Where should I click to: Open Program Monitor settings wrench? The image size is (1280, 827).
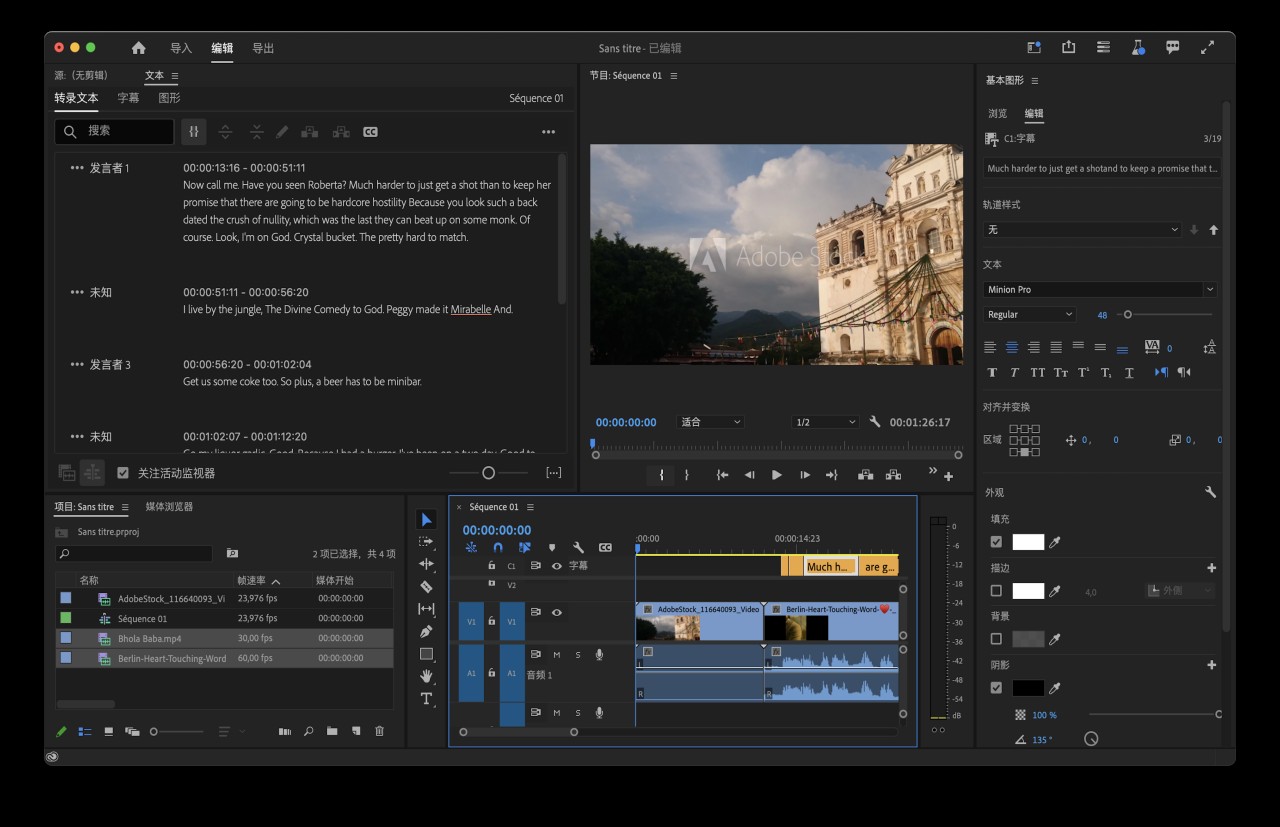tap(875, 422)
